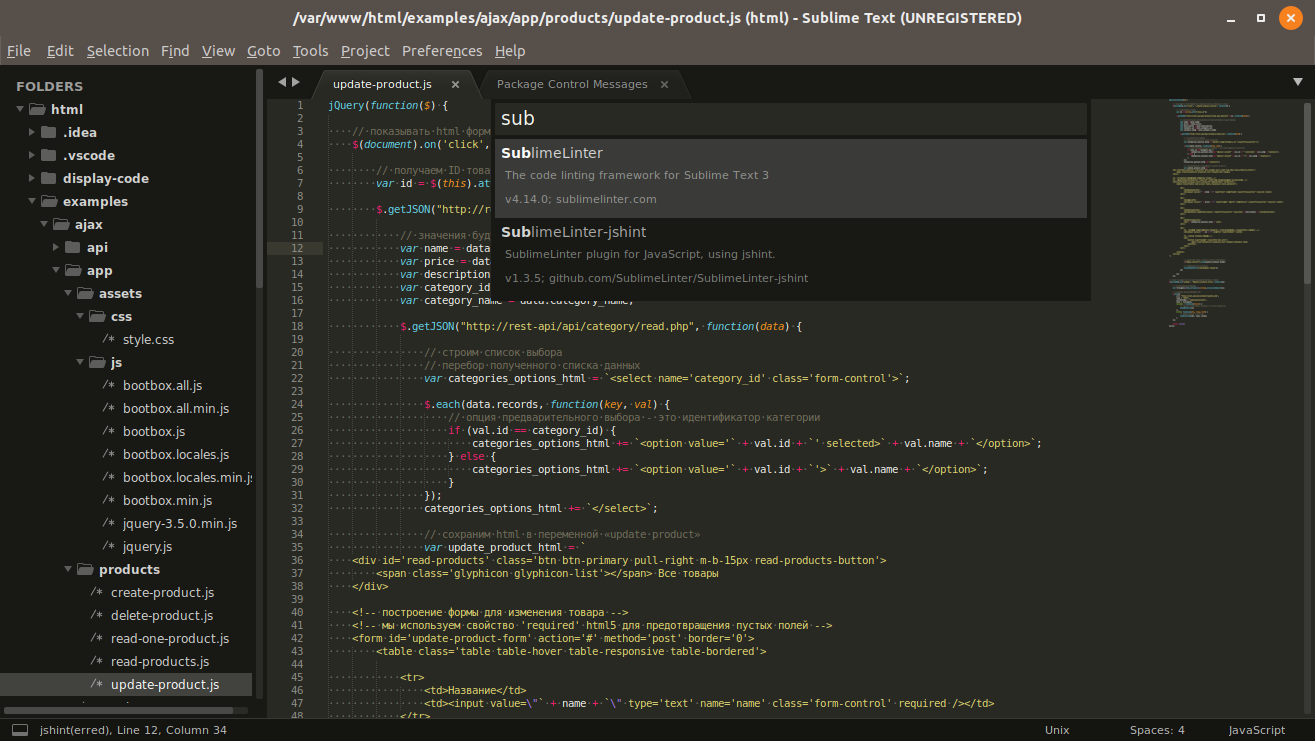
Task: Click the assets folder icon
Action: (85, 293)
